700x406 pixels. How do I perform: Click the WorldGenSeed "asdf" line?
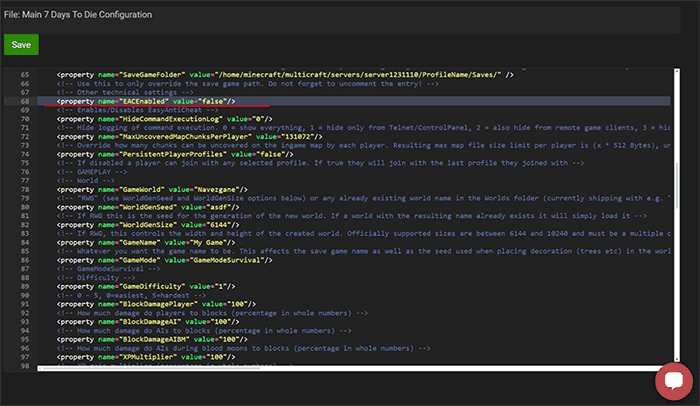[x=148, y=207]
